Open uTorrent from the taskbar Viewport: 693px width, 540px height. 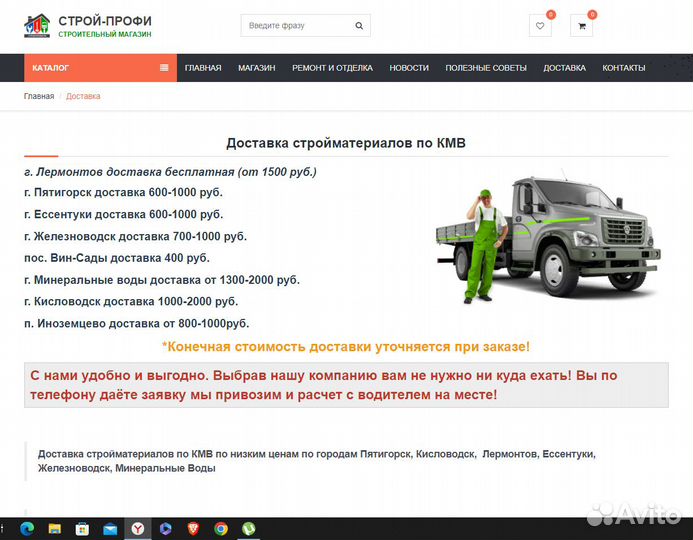[x=248, y=529]
